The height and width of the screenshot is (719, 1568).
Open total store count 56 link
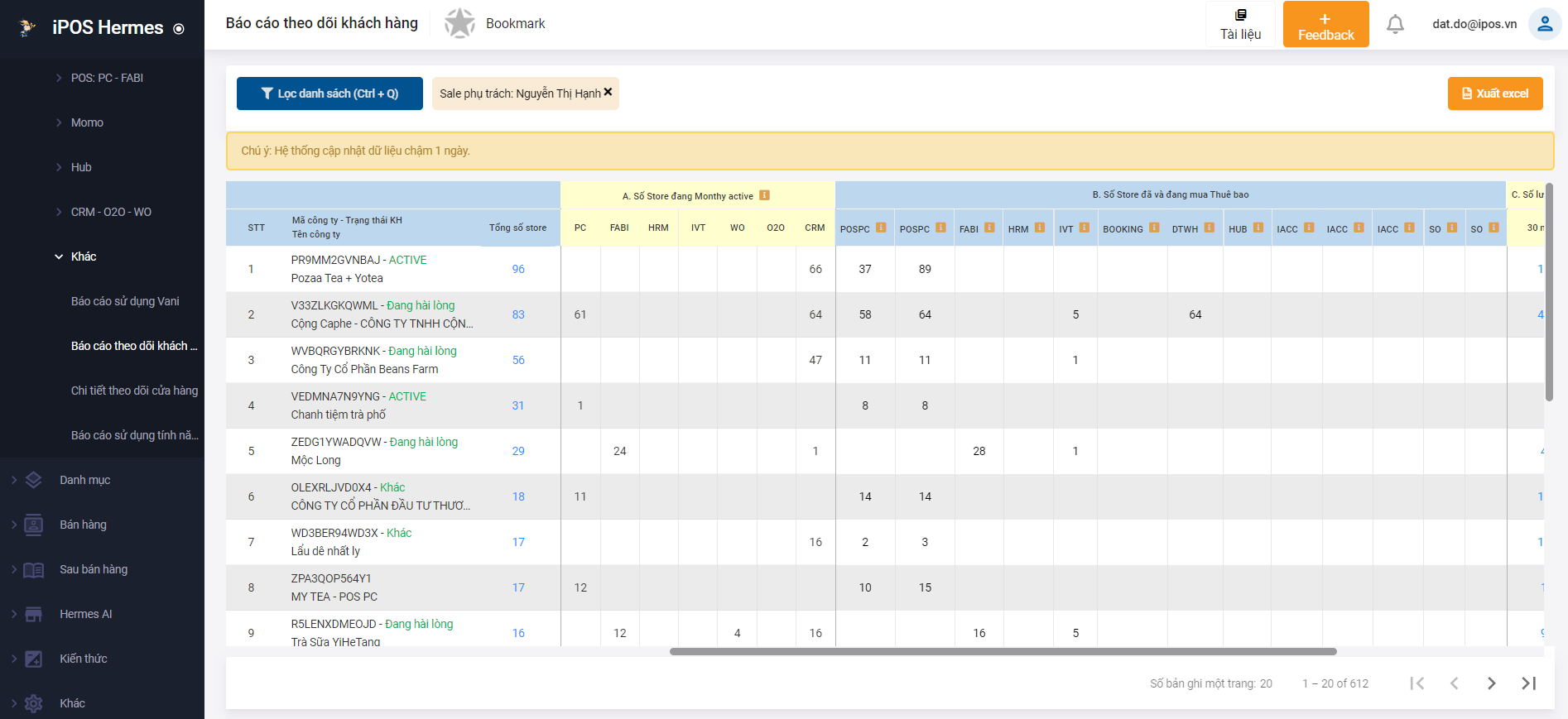pyautogui.click(x=518, y=360)
